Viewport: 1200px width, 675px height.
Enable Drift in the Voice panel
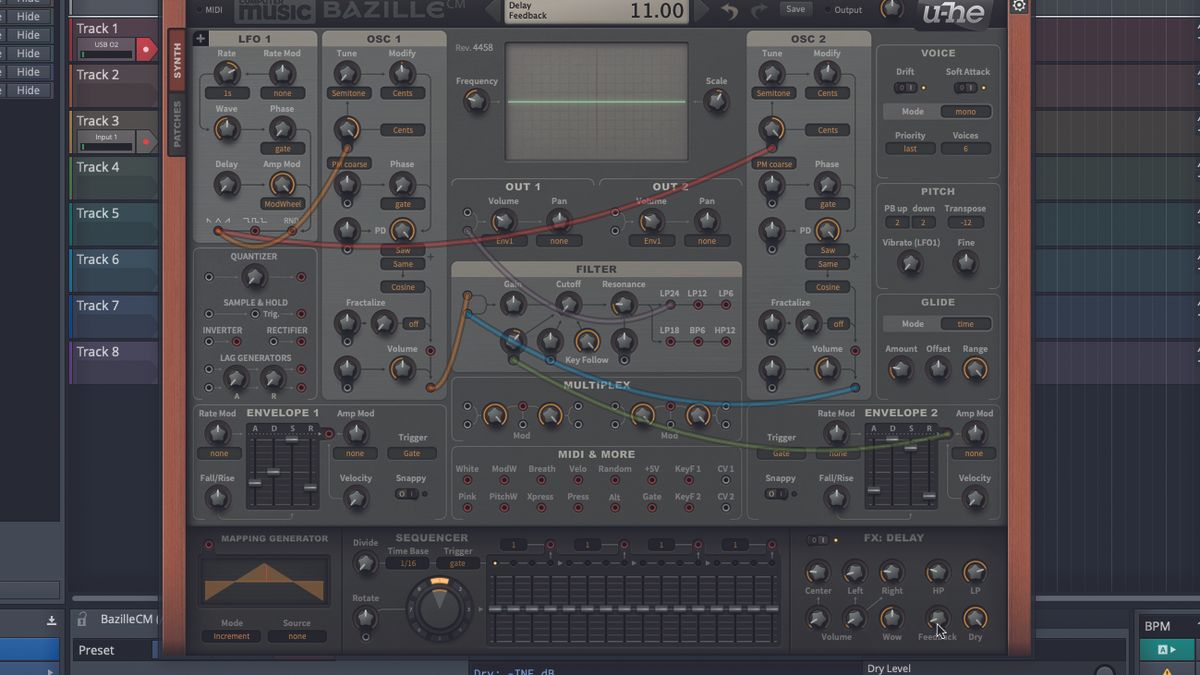coord(905,87)
